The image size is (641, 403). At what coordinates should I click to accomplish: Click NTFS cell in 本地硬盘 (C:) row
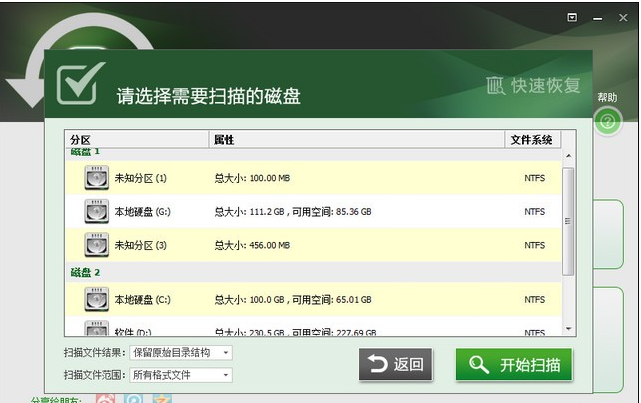coord(535,300)
